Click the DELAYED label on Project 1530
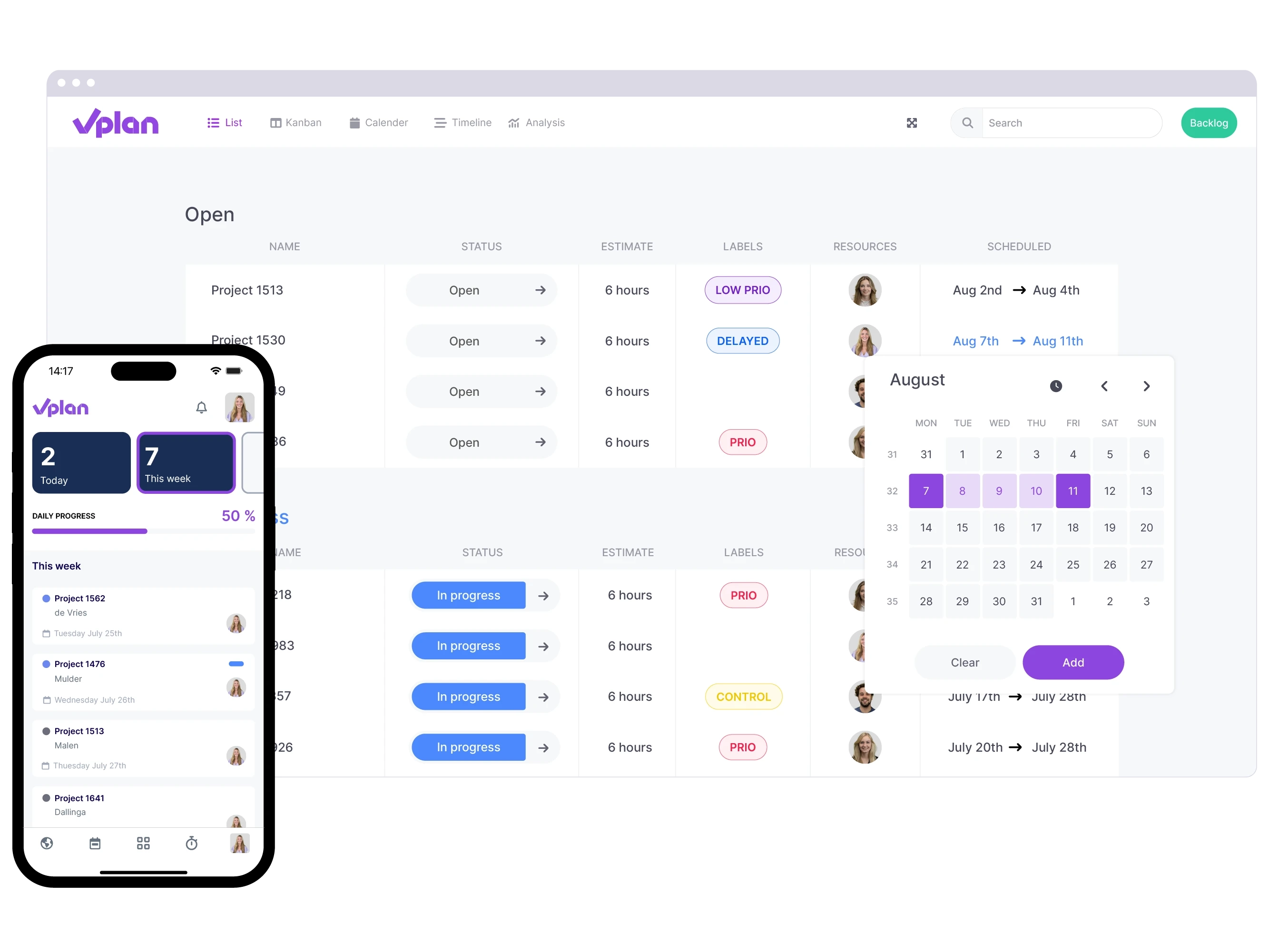Viewport: 1269px width, 952px height. point(742,340)
